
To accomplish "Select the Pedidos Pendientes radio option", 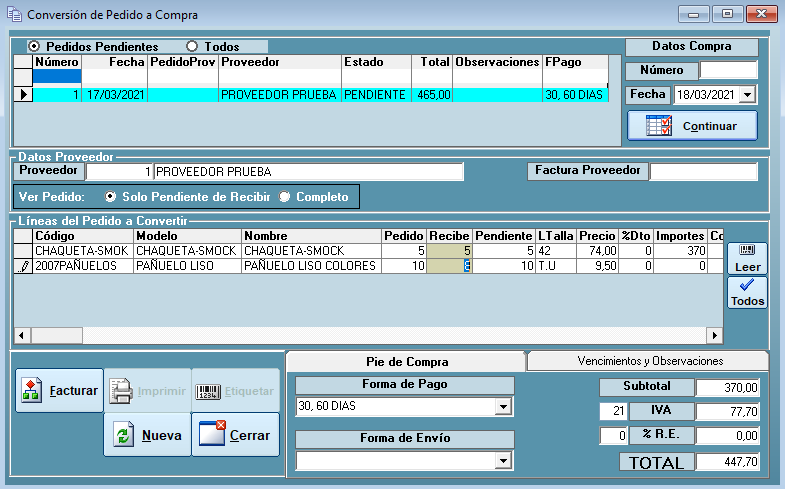I will click(x=34, y=47).
